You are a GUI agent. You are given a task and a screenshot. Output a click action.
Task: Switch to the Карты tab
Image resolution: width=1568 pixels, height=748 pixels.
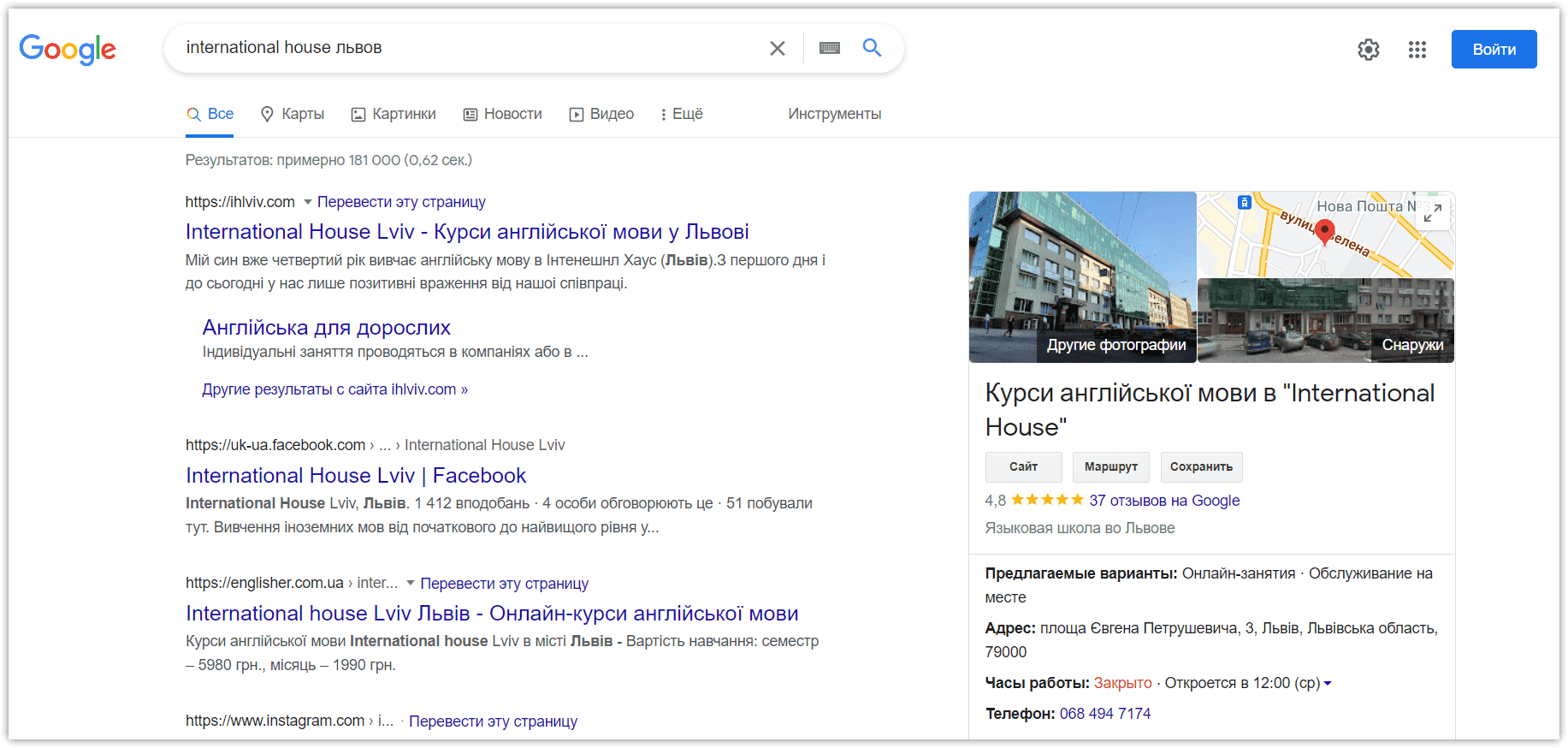click(293, 114)
